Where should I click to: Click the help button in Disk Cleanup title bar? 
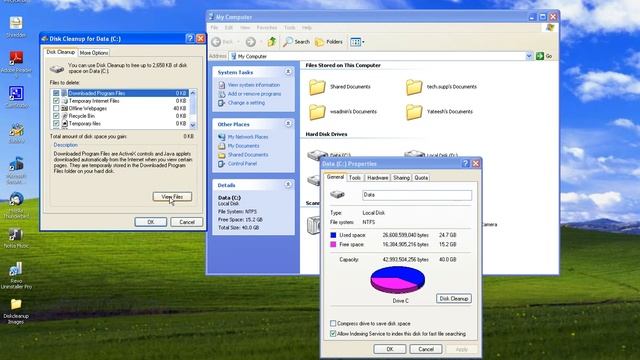[190, 38]
